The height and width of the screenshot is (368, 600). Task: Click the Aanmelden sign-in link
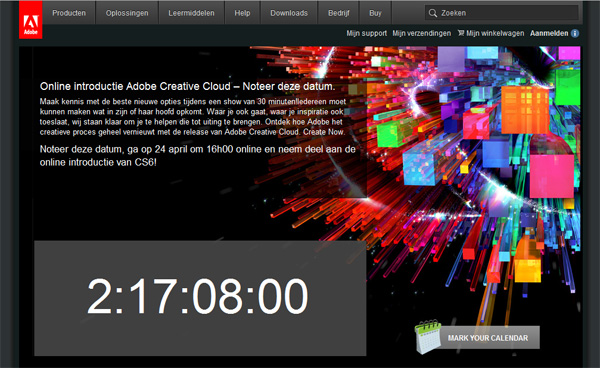point(549,33)
